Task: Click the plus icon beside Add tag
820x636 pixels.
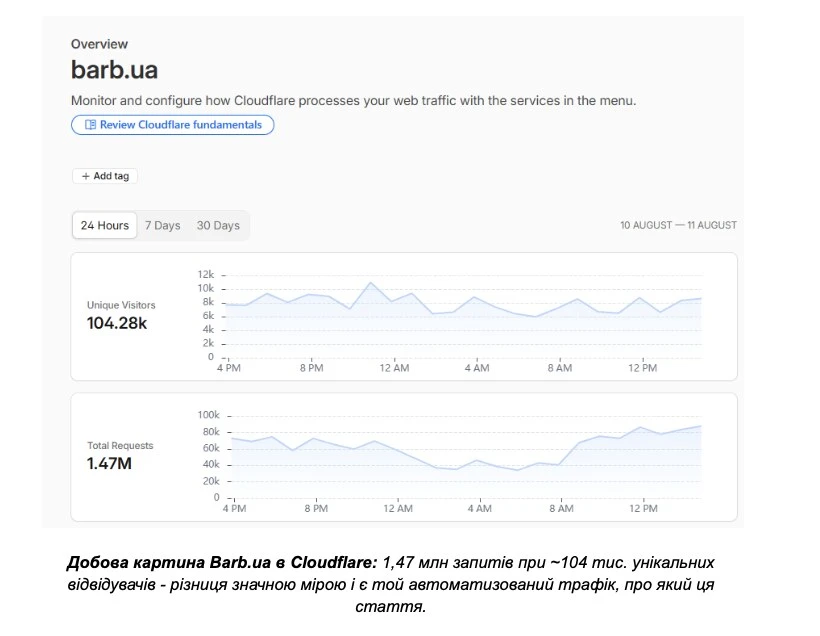Action: point(86,176)
